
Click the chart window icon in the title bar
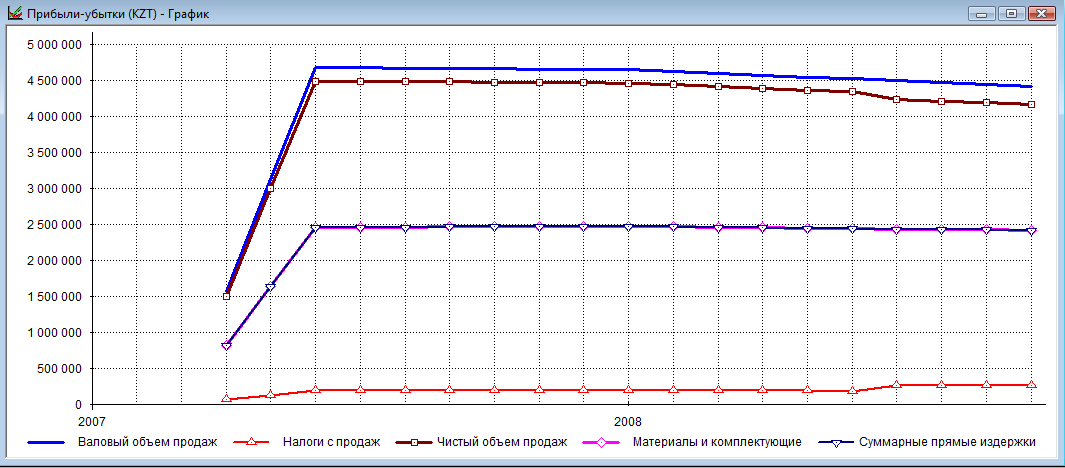pyautogui.click(x=14, y=14)
